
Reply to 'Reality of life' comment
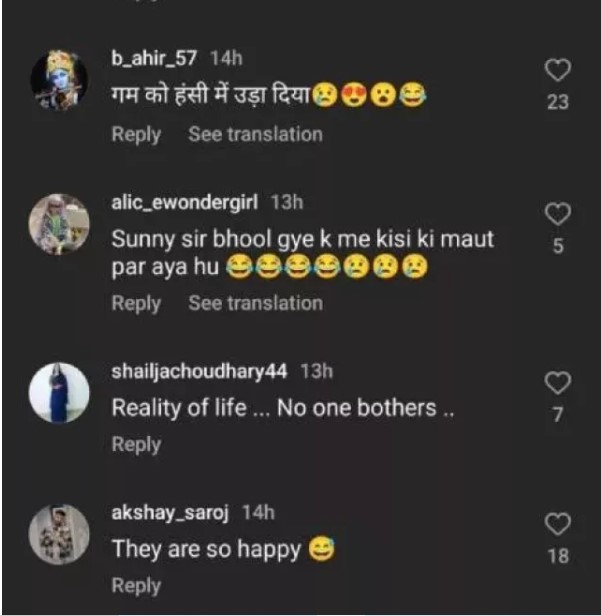[x=136, y=444]
